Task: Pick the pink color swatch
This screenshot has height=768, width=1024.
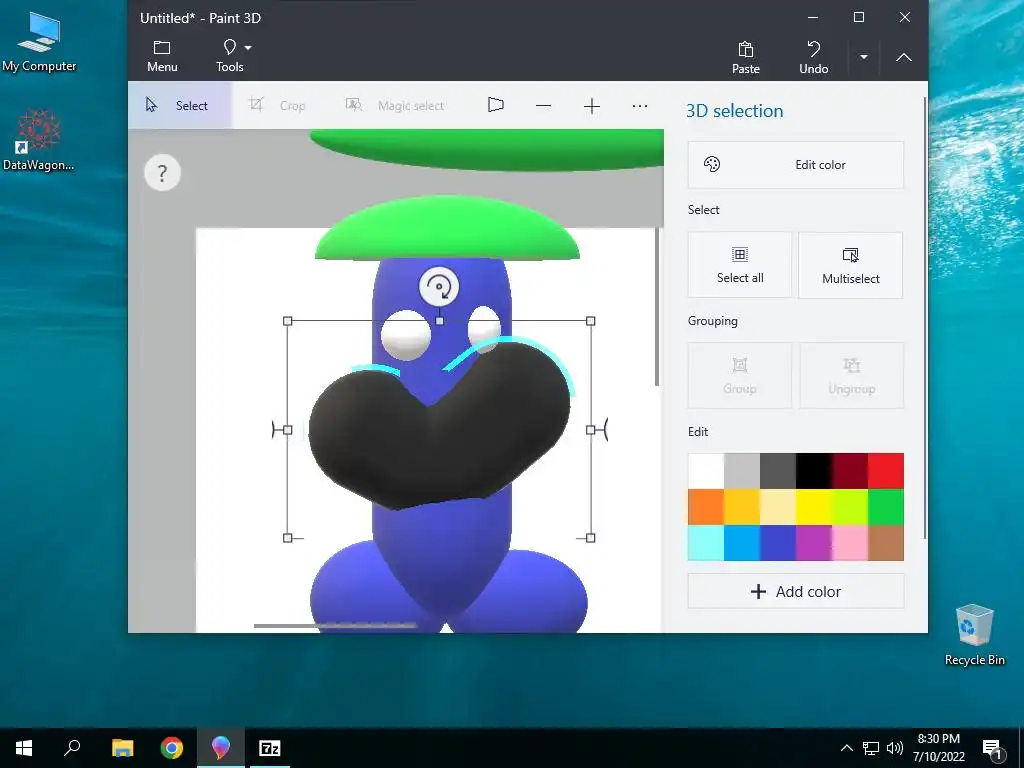Action: (x=850, y=543)
